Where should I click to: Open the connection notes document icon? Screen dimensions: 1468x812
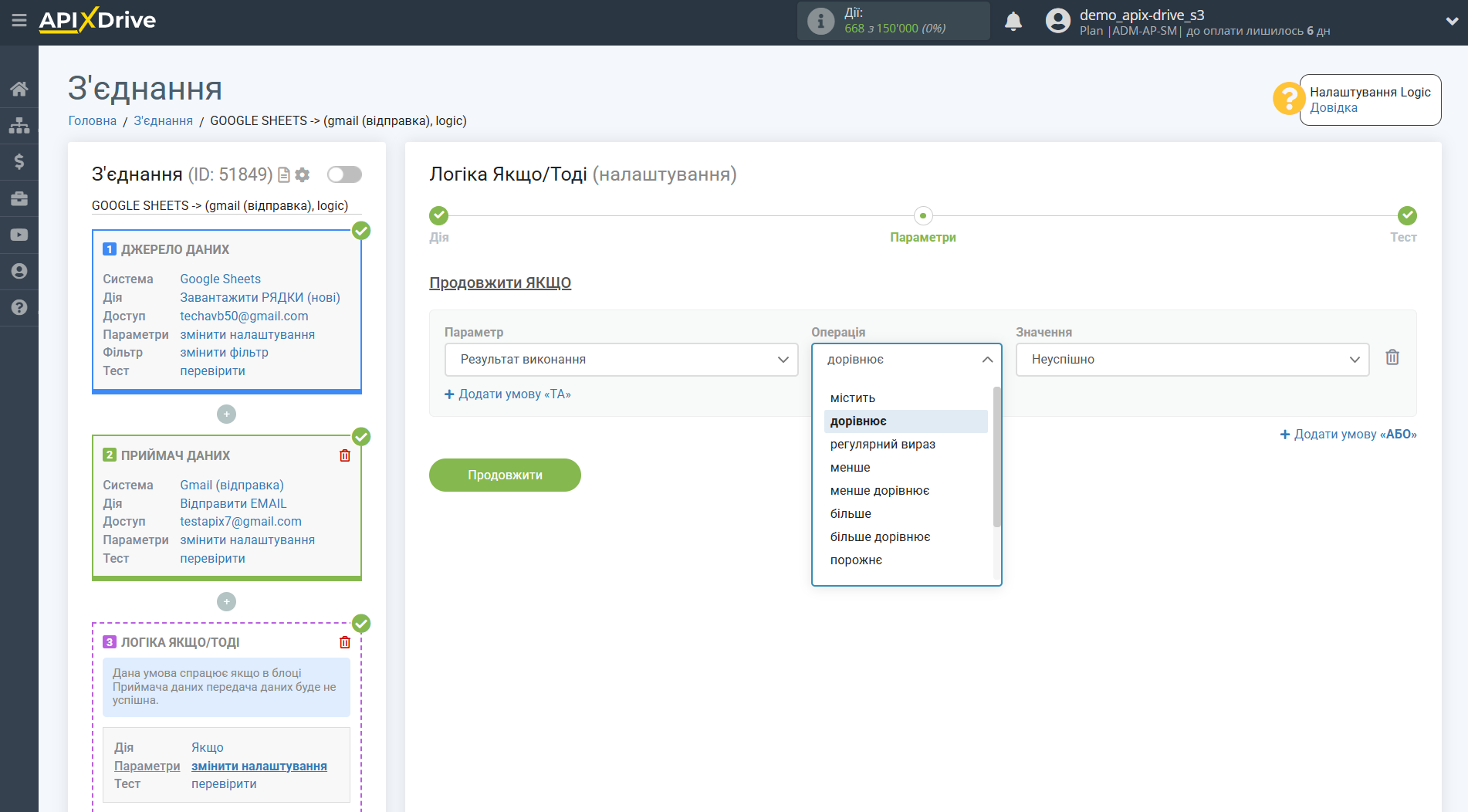coord(284,175)
